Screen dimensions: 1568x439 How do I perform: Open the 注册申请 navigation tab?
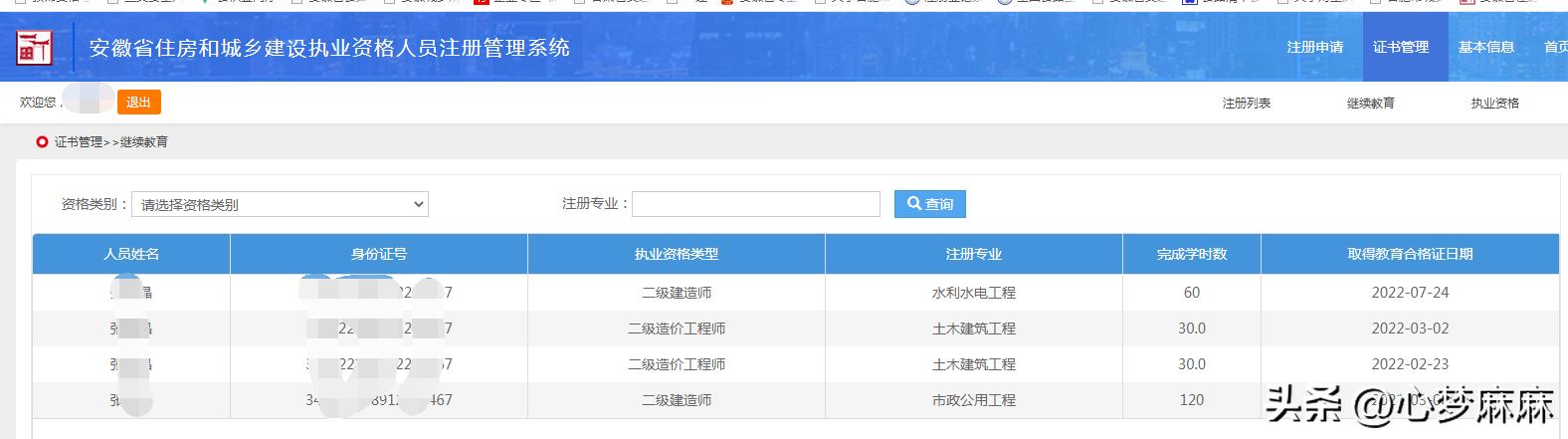click(x=1315, y=47)
